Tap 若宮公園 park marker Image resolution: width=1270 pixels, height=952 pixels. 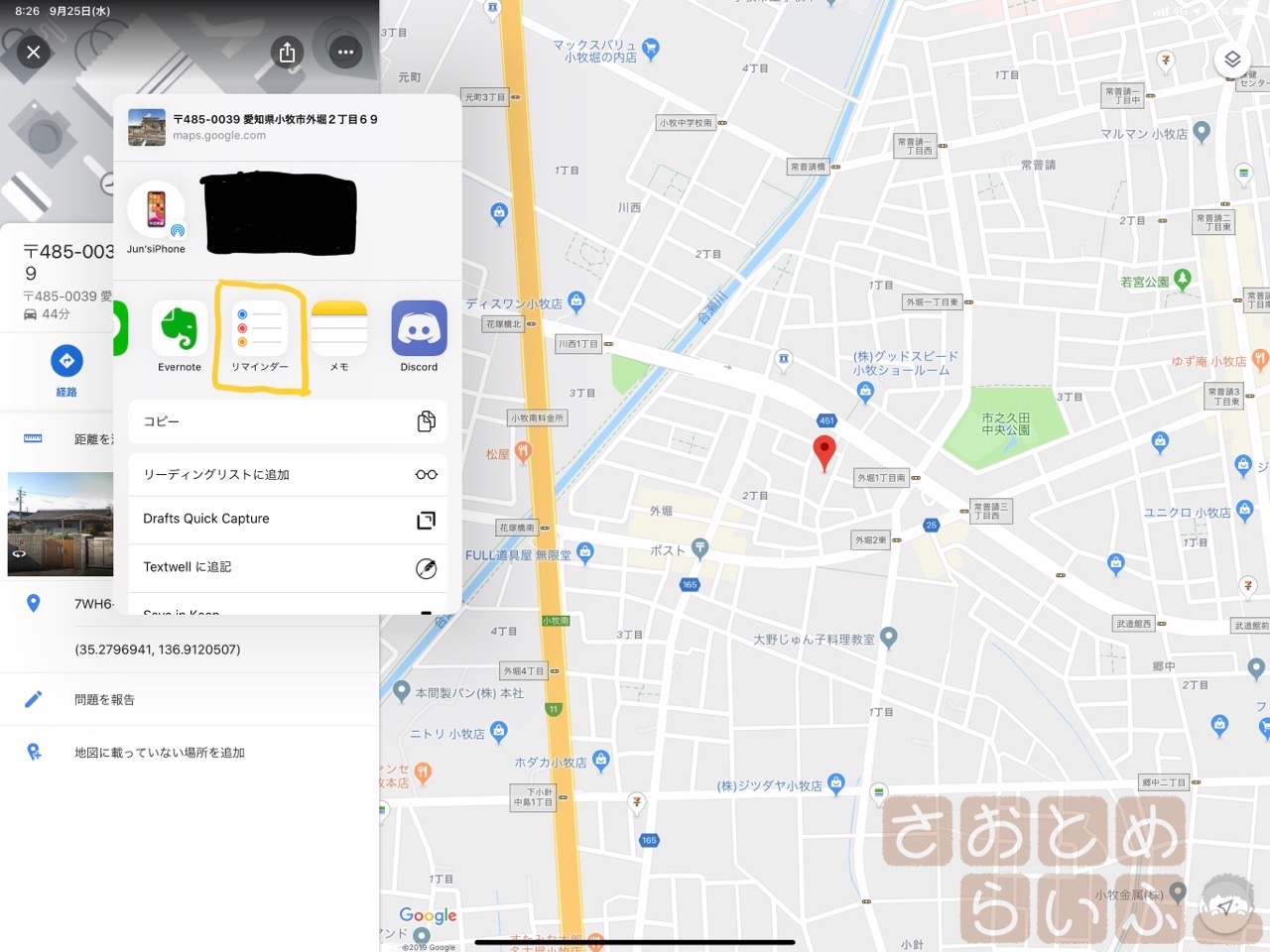tap(1182, 280)
